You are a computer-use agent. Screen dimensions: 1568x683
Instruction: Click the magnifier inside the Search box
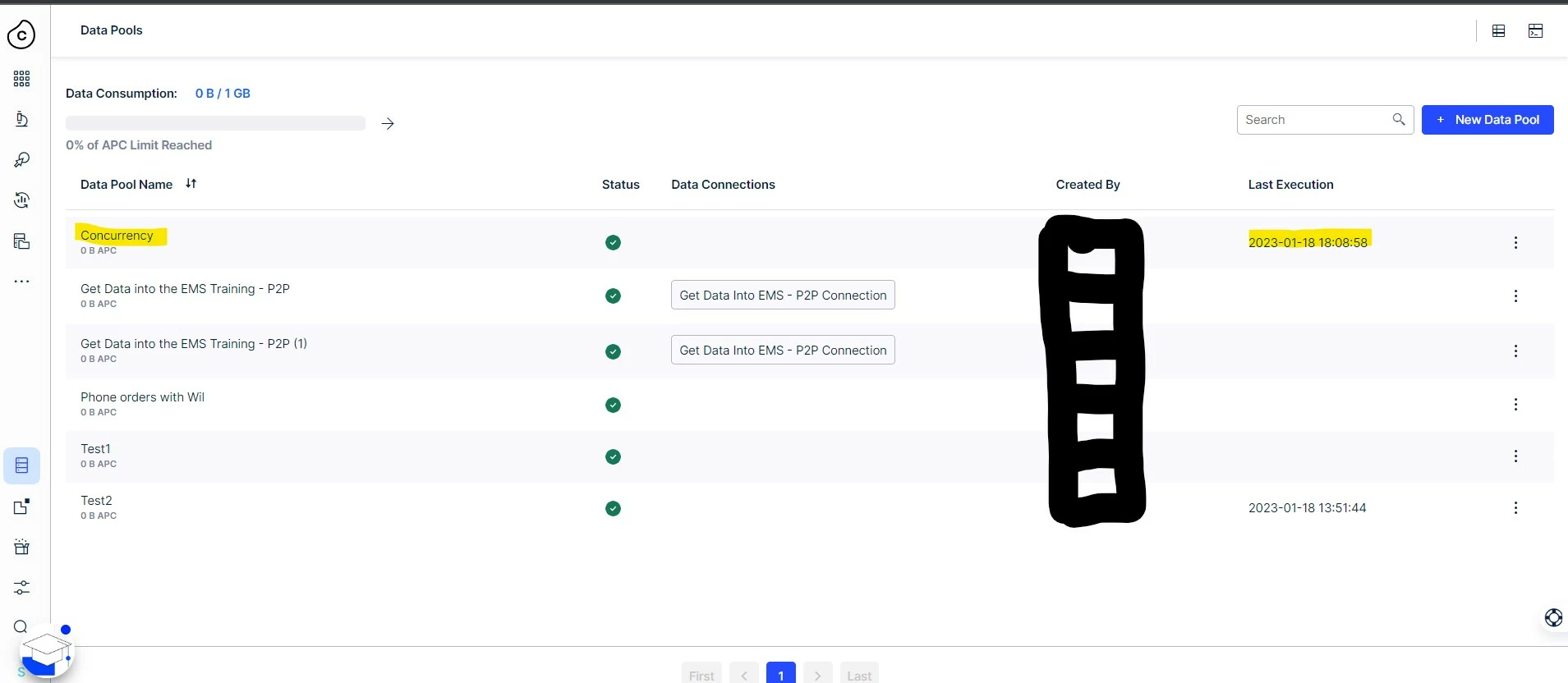point(1399,120)
